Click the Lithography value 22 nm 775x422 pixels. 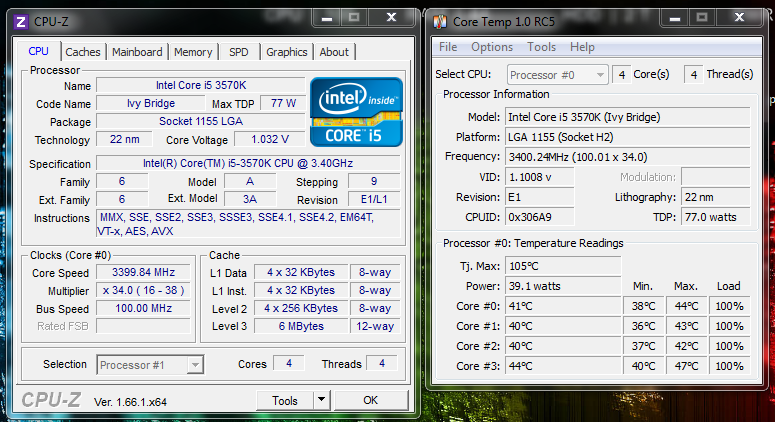point(716,197)
